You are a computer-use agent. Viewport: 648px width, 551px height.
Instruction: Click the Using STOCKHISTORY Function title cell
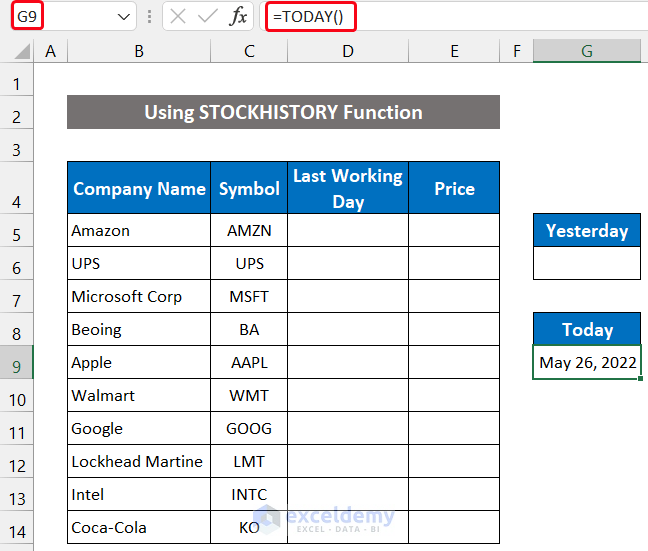(283, 112)
